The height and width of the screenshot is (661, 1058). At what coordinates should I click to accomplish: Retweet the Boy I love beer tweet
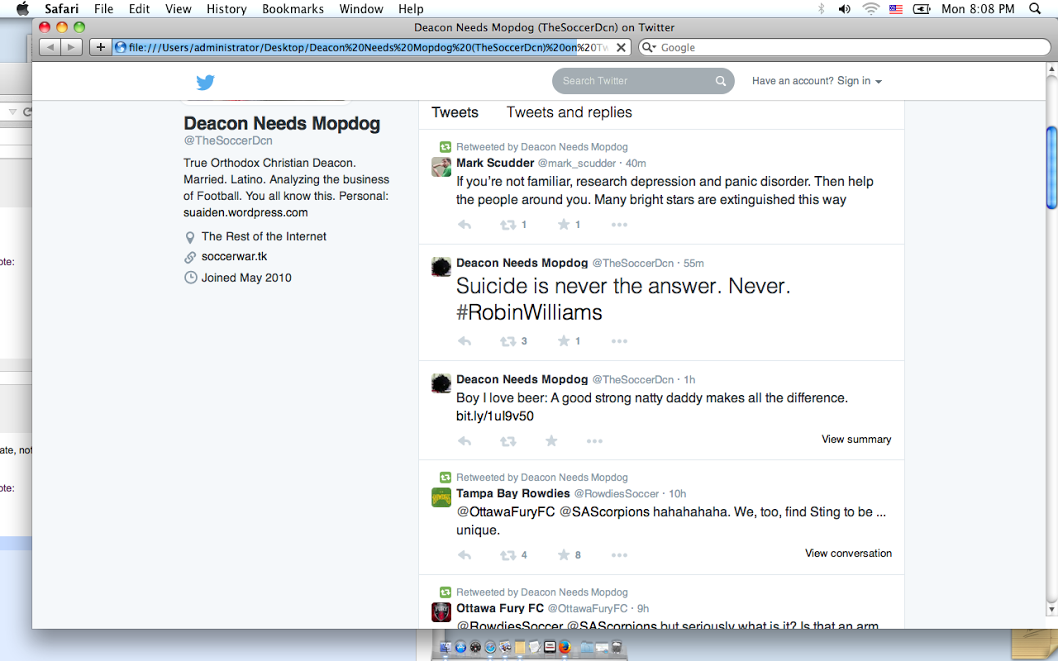[x=507, y=441]
